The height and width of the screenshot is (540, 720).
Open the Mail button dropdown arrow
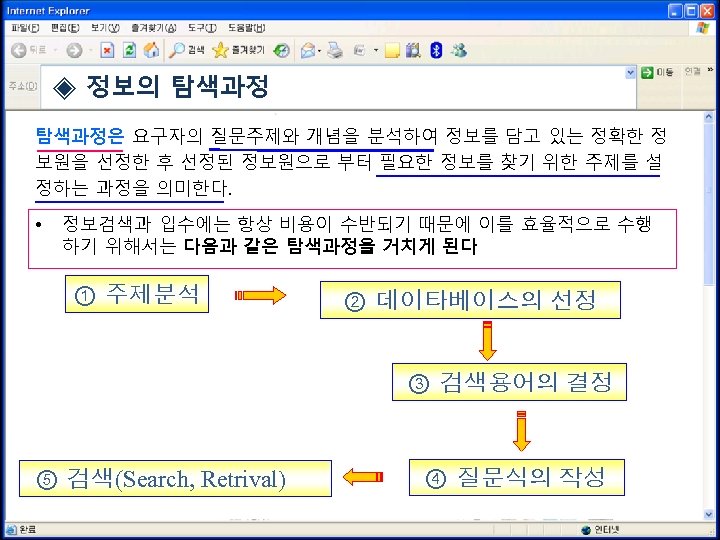(320, 50)
